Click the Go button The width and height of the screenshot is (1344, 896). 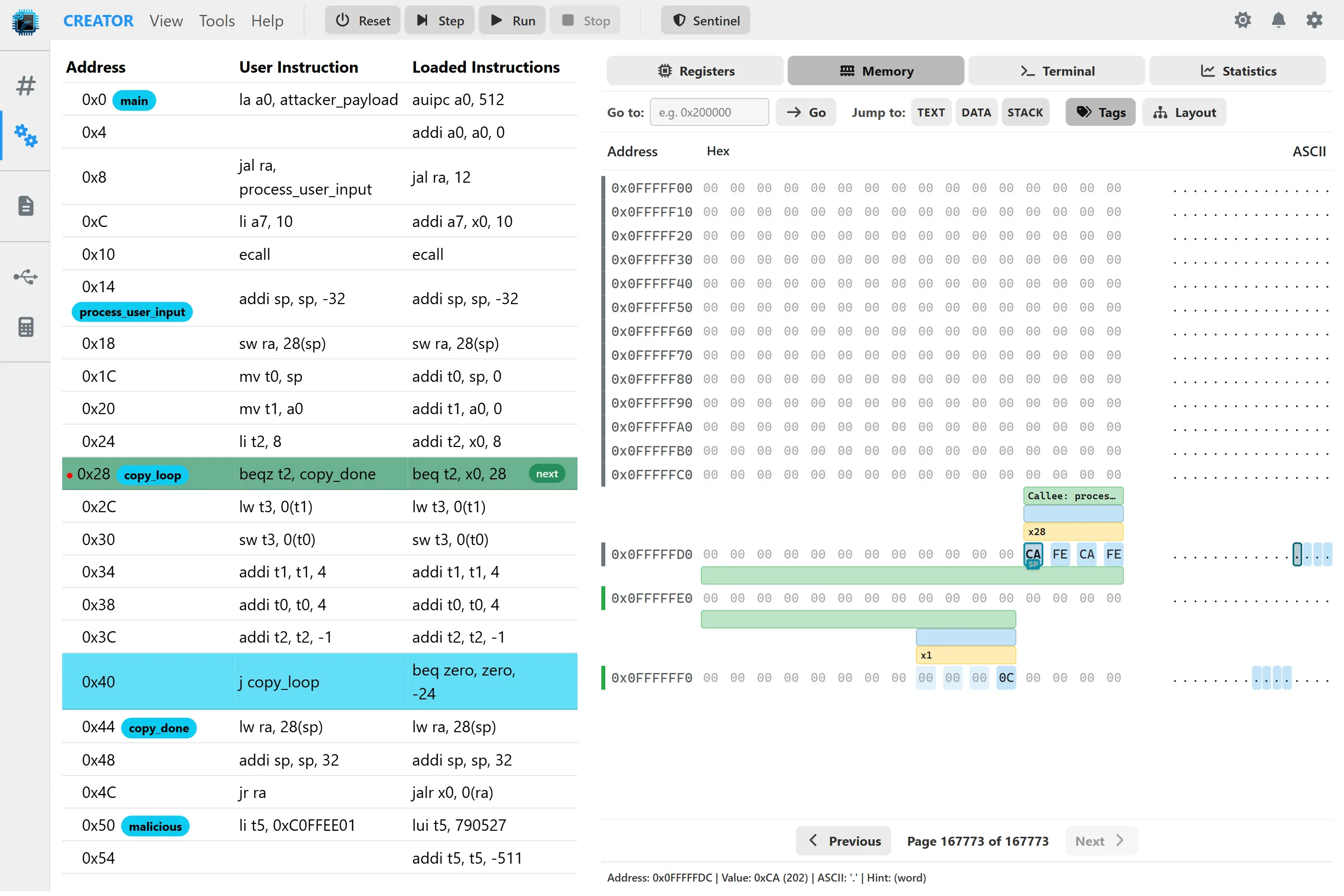point(806,112)
